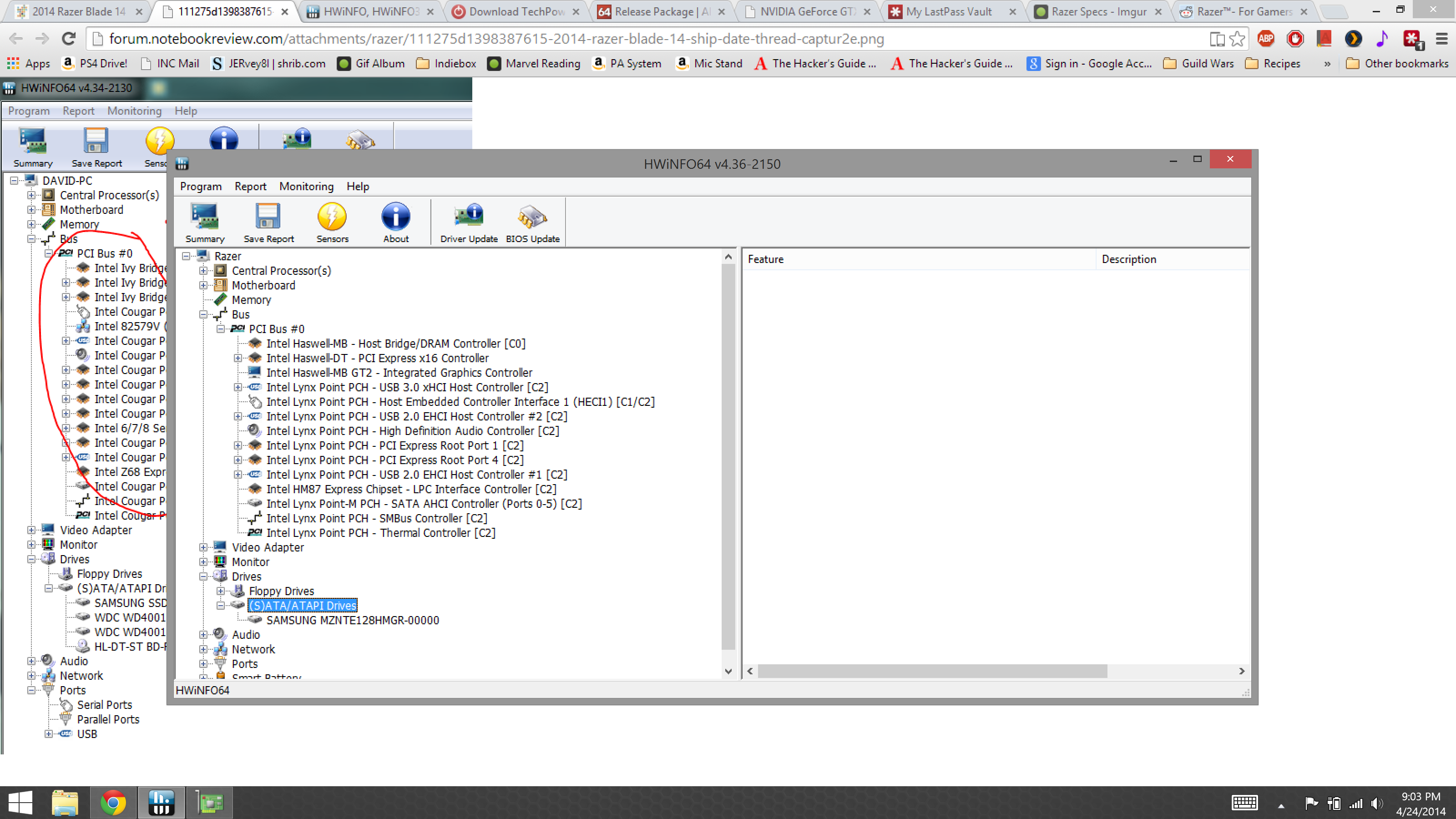The height and width of the screenshot is (819, 1456).
Task: Bookmark this page with star icon
Action: coord(1237,38)
